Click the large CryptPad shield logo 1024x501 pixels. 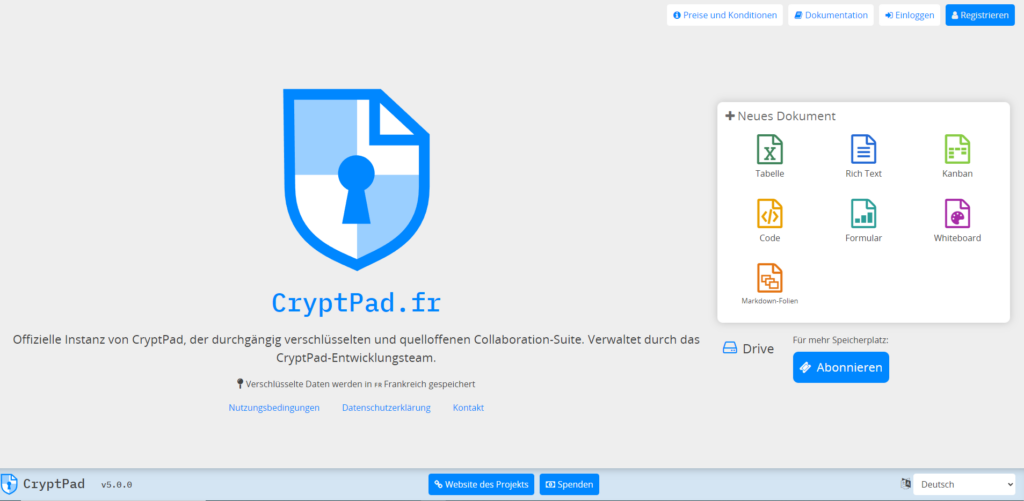(x=356, y=179)
